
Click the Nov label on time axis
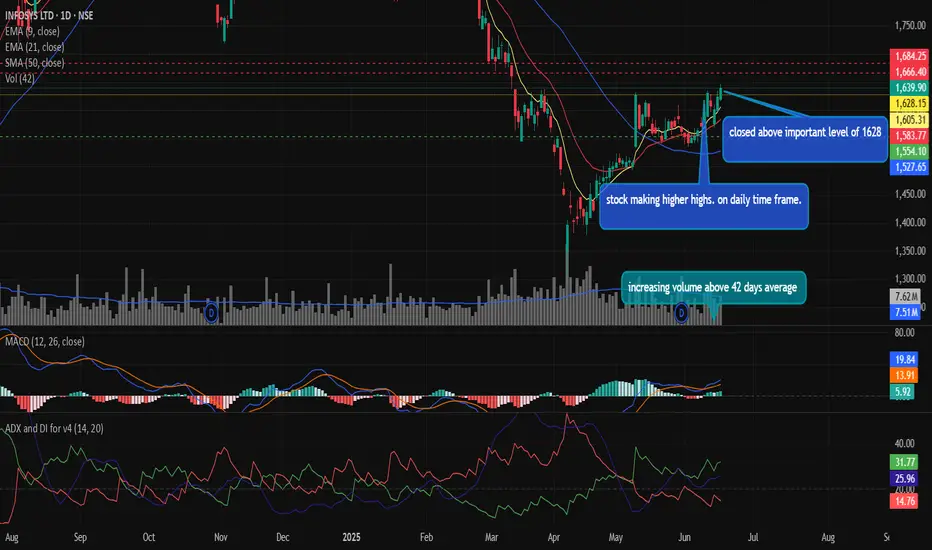(x=221, y=537)
